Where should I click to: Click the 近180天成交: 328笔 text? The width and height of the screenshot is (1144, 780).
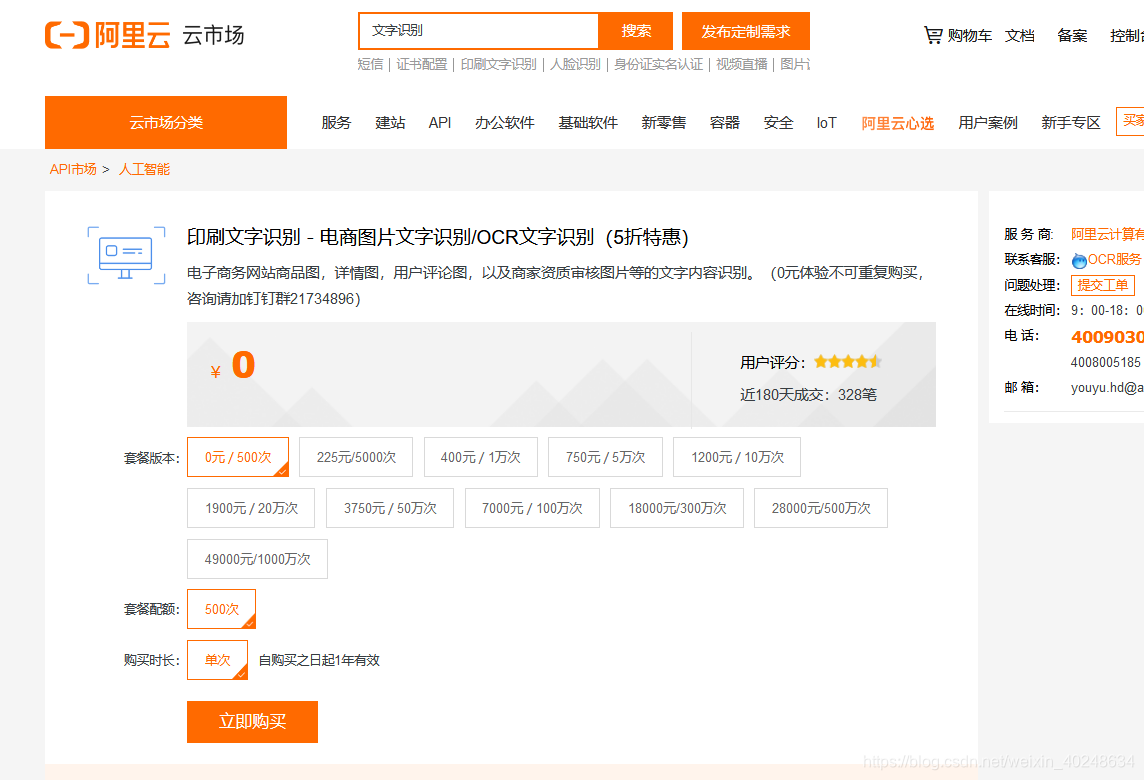click(808, 395)
